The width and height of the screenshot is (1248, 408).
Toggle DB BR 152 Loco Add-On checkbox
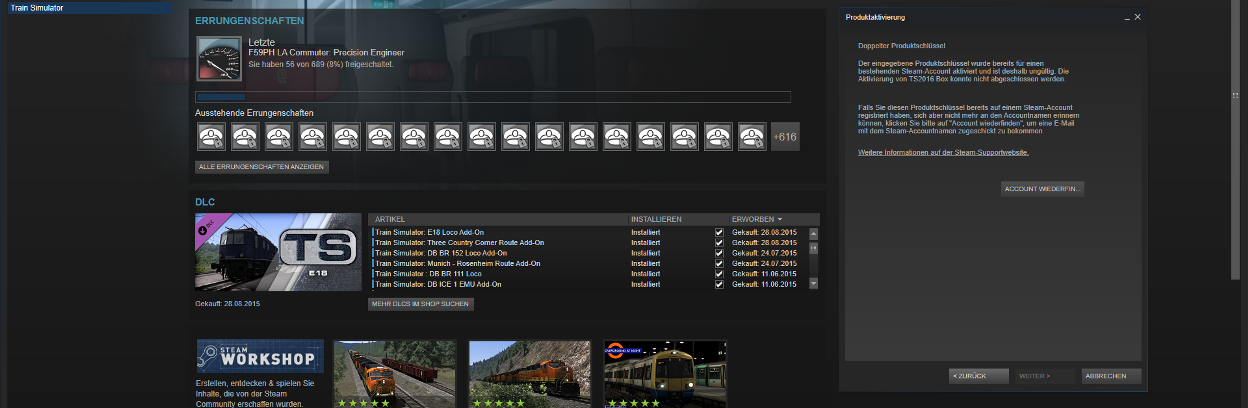[x=719, y=253]
